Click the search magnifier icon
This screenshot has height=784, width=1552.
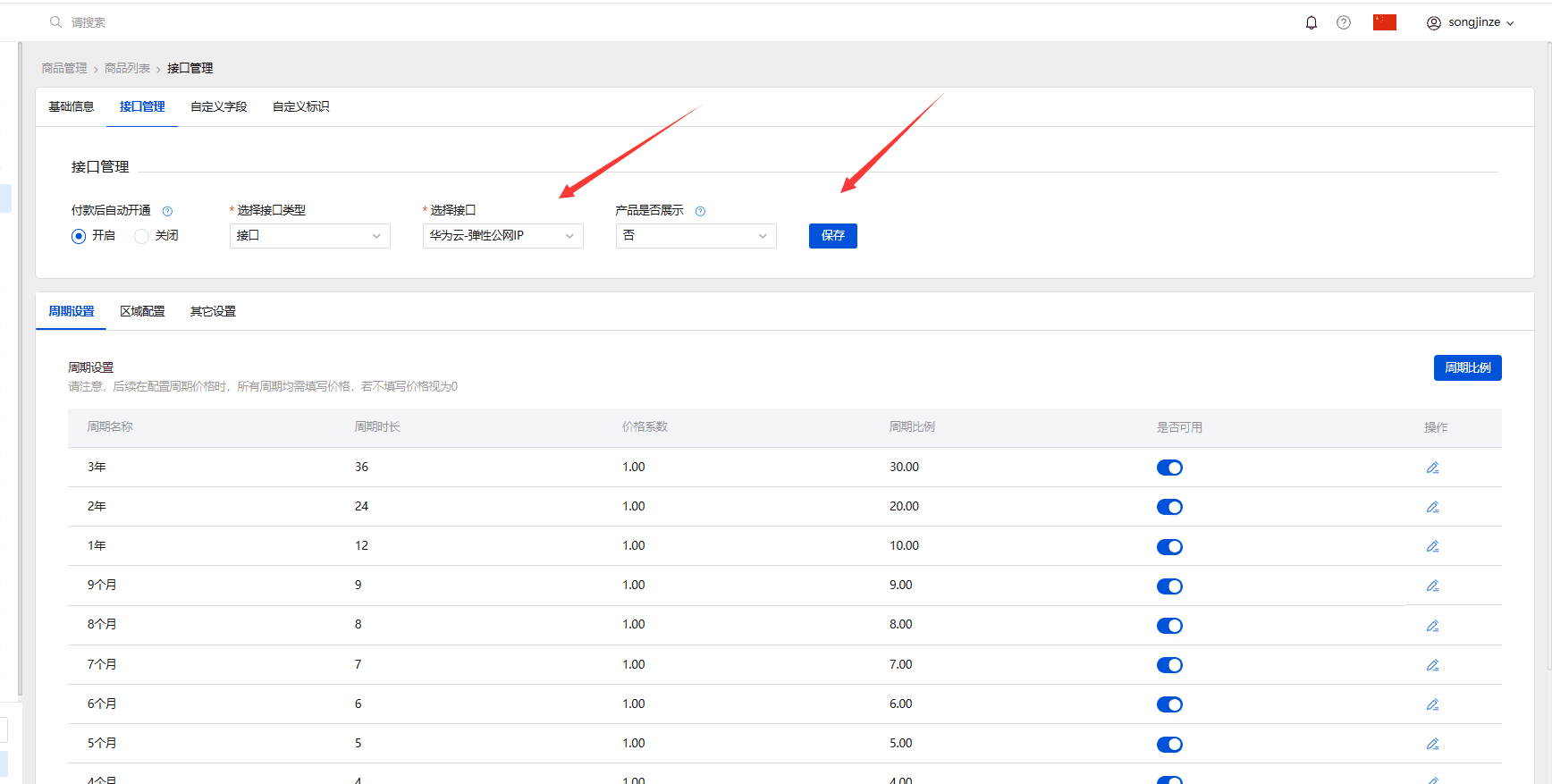[x=55, y=21]
